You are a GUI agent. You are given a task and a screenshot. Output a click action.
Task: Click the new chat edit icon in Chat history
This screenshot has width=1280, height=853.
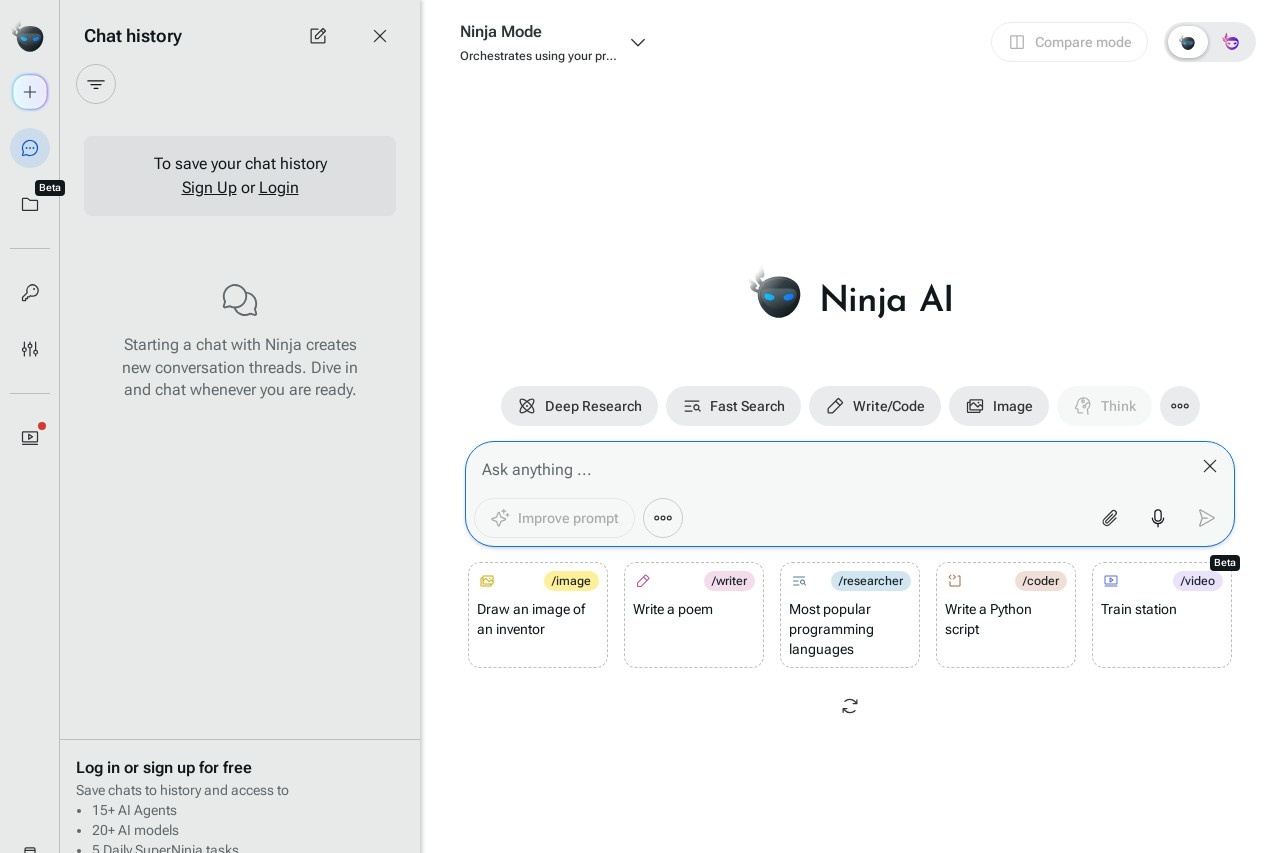[318, 36]
